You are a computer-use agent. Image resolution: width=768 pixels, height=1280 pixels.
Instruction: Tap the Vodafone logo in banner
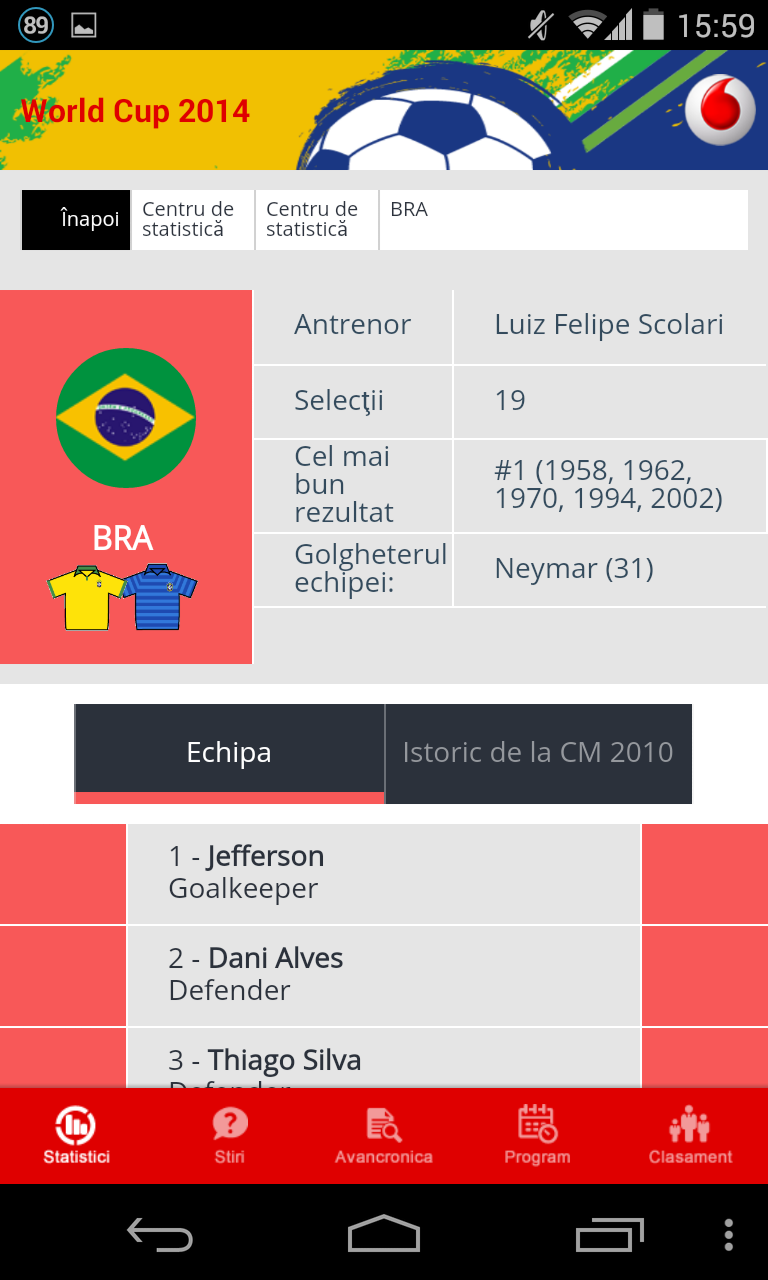point(720,109)
